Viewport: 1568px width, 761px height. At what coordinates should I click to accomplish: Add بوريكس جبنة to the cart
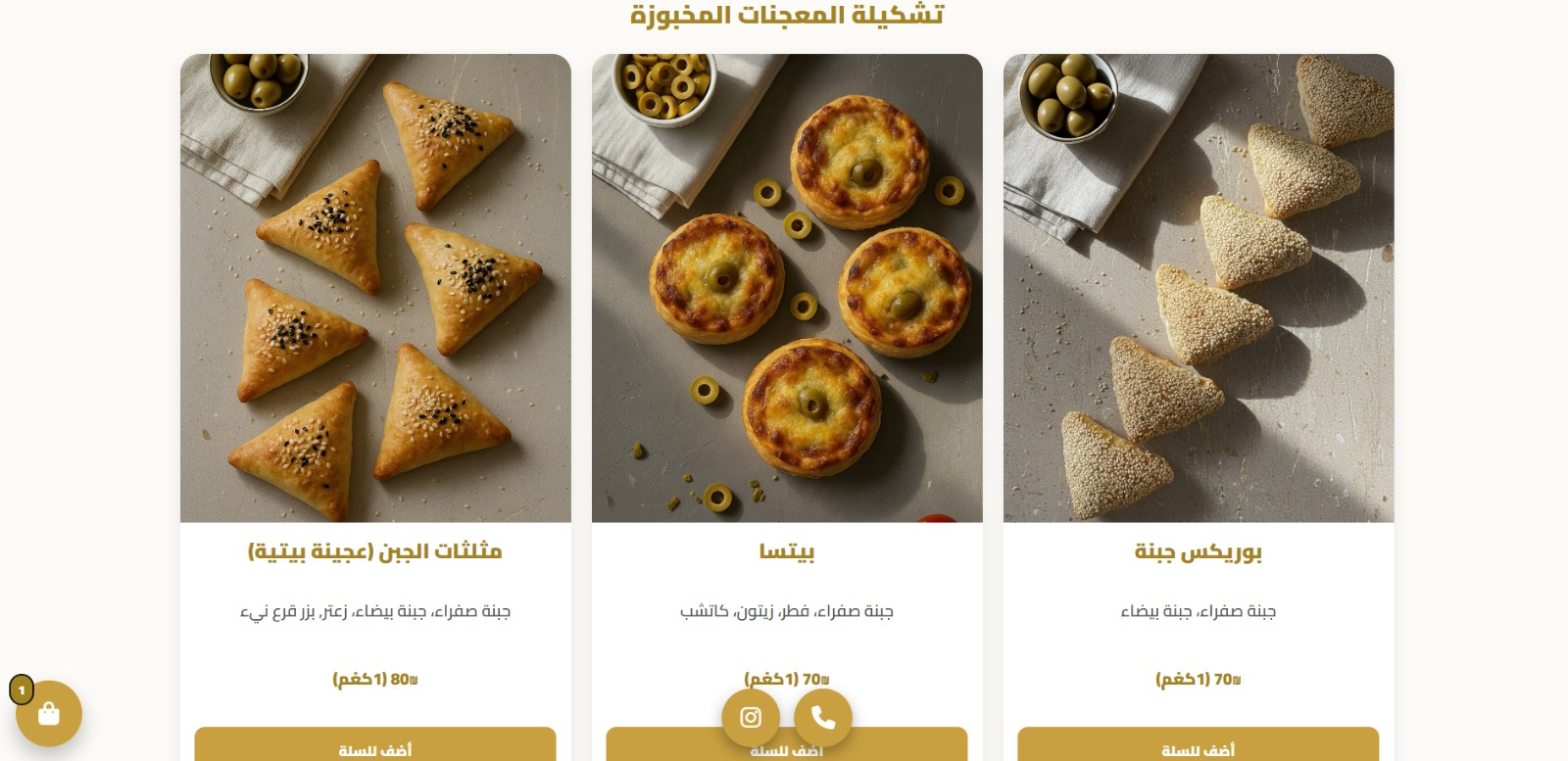click(x=1198, y=743)
